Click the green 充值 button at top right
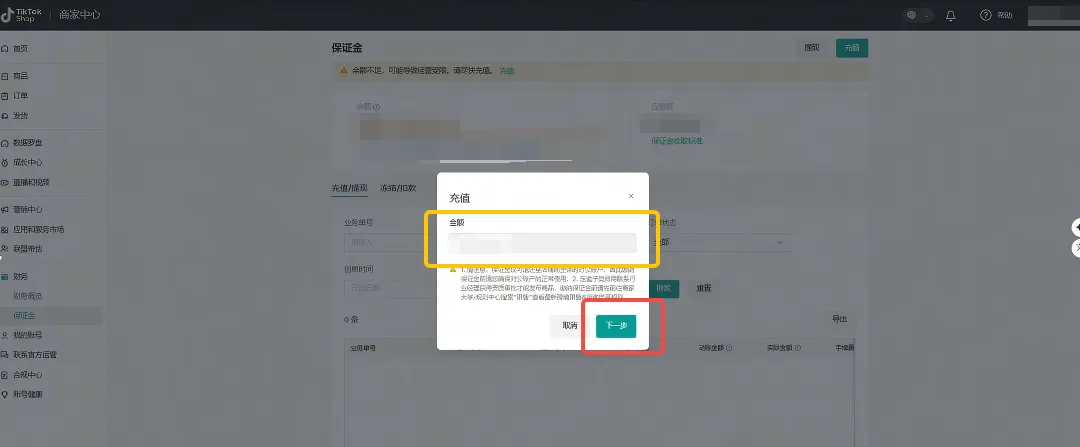This screenshot has width=1080, height=447. coord(852,48)
